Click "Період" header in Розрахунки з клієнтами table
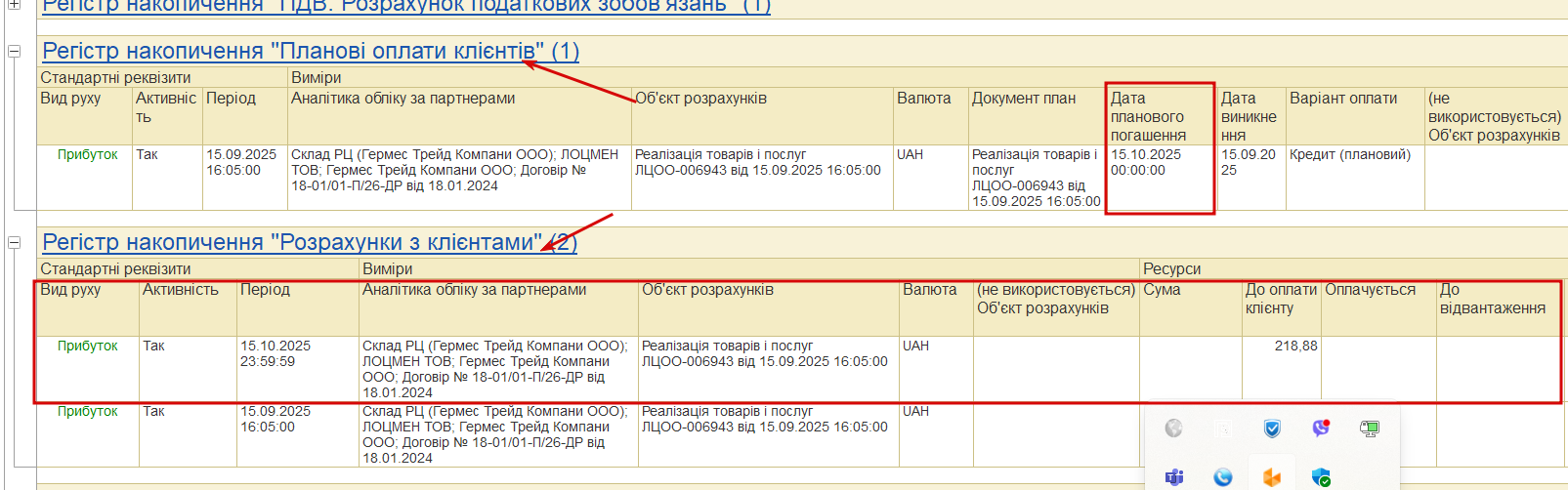Image resolution: width=1568 pixels, height=490 pixels. [x=298, y=307]
